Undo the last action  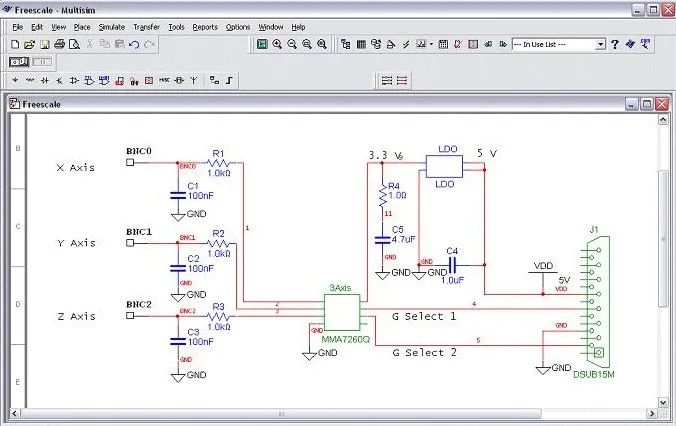point(134,44)
